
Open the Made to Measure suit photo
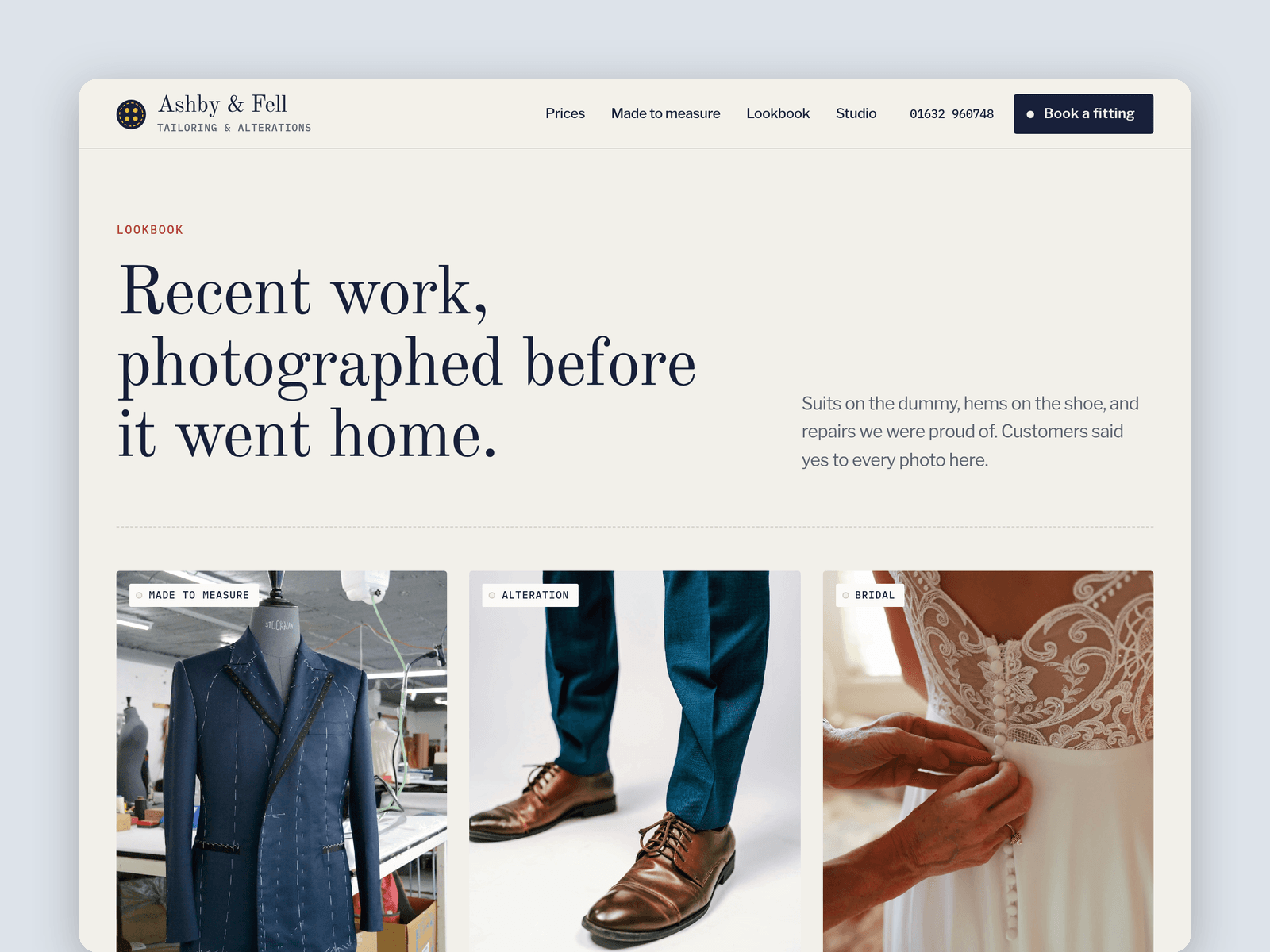pos(282,762)
